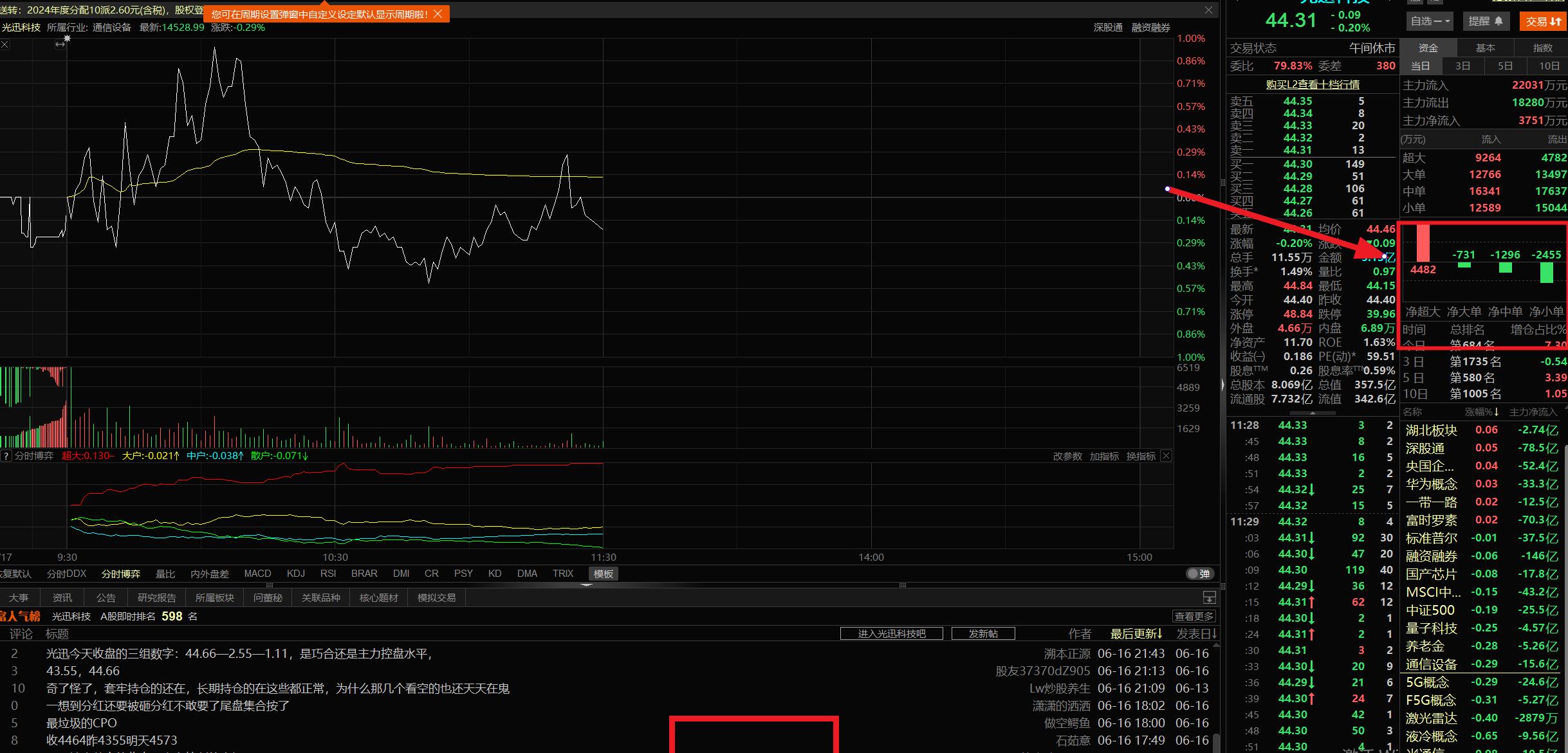Open the 量子科技 sector row
Image resolution: width=1568 pixels, height=753 pixels.
[1482, 628]
